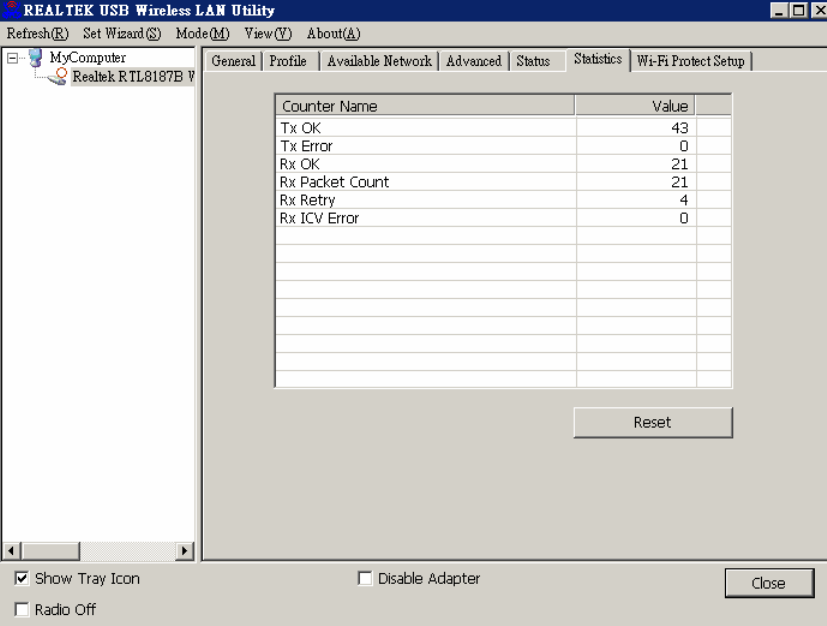
Task: Collapse the MyComputer tree node
Action: 12,57
